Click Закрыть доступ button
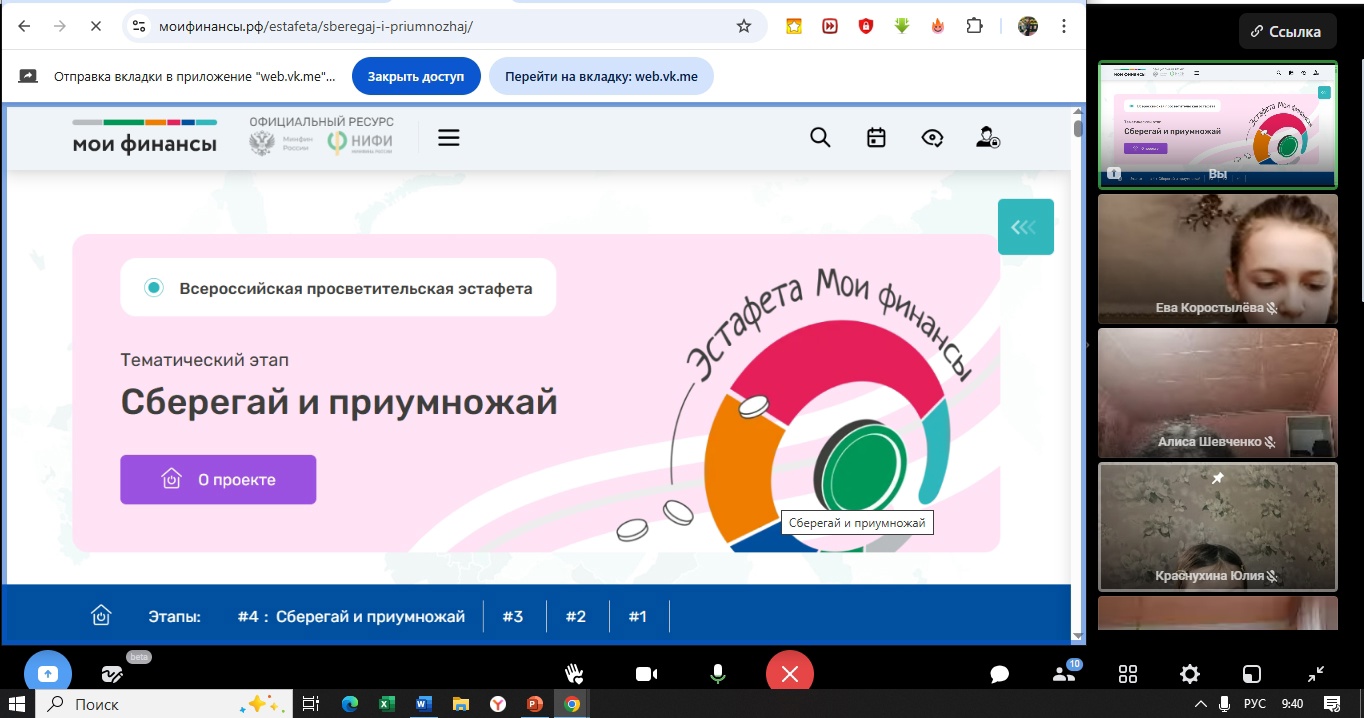This screenshot has width=1364, height=718. coord(416,76)
